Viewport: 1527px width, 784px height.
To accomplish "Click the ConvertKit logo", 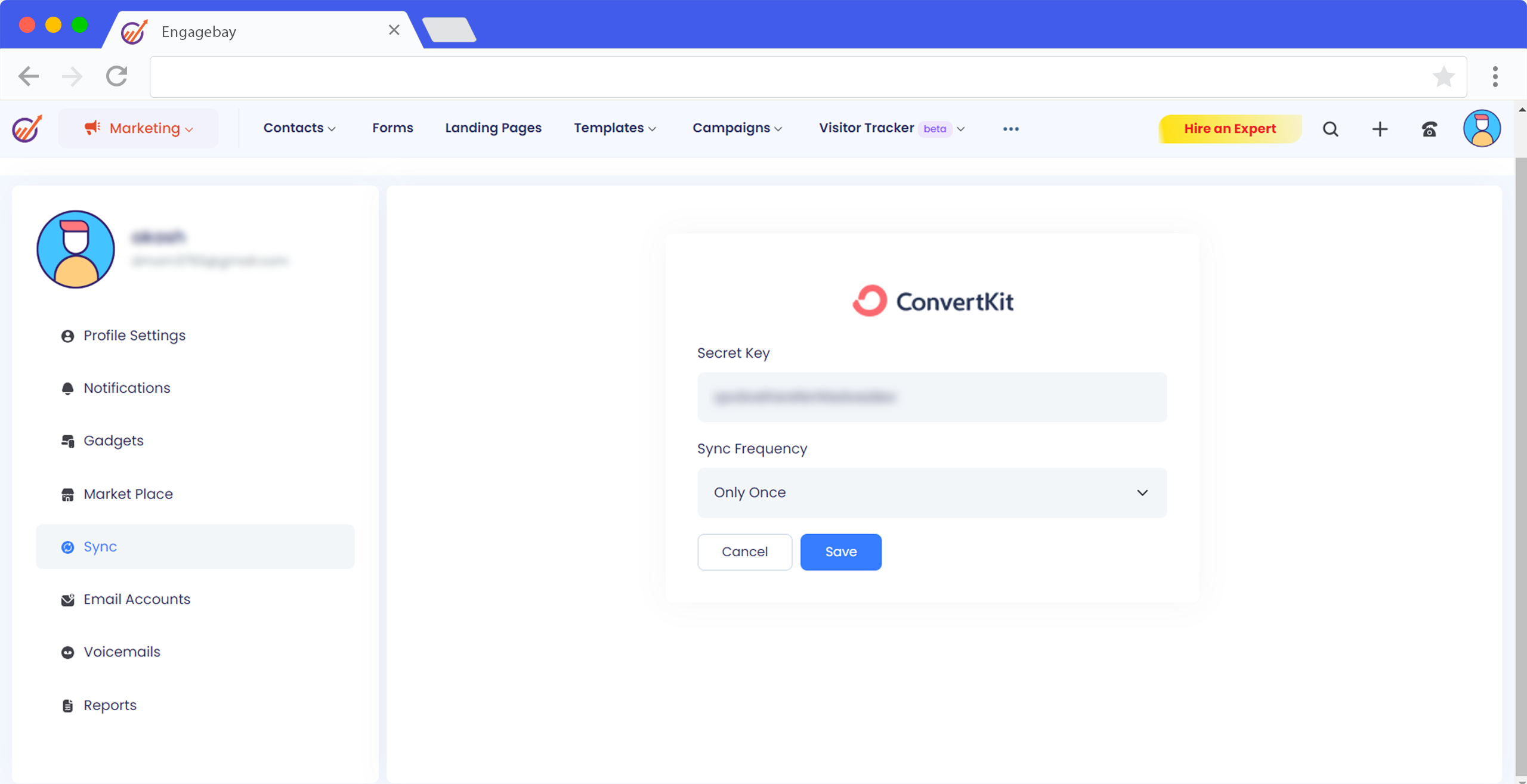I will click(932, 301).
